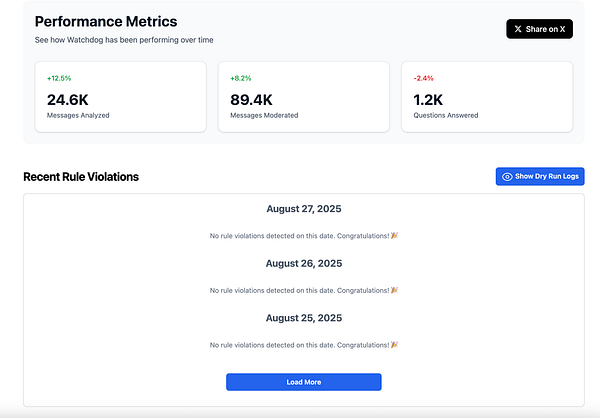Select the August 27, 2025 date heading
This screenshot has width=600, height=418.
coord(304,209)
